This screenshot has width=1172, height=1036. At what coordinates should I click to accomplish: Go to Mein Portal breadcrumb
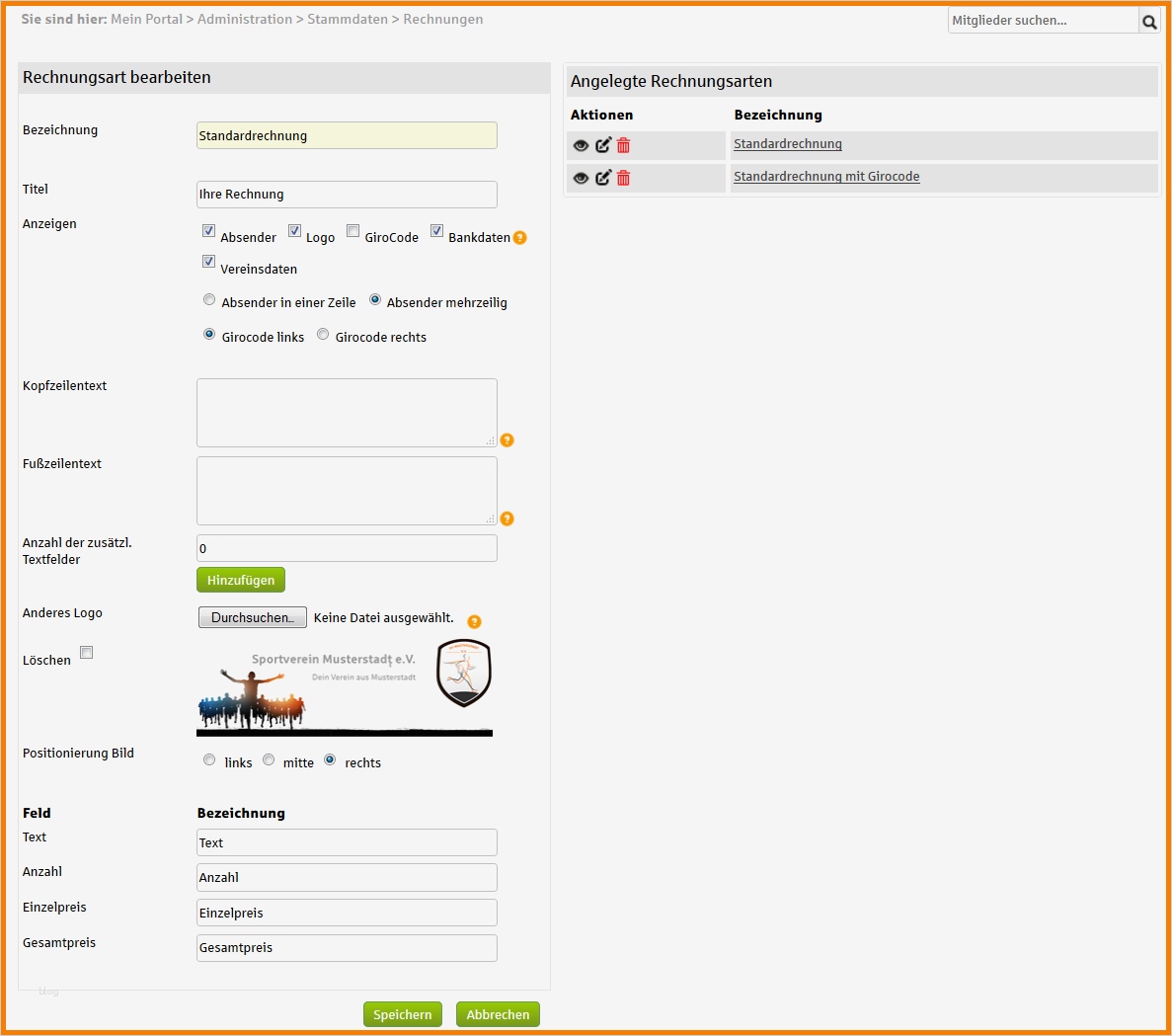pyautogui.click(x=146, y=20)
